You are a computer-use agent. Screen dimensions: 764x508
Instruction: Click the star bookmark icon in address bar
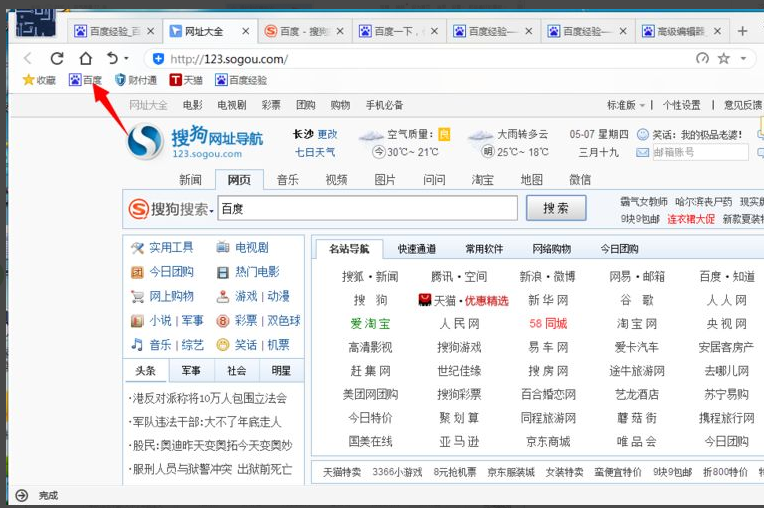tap(724, 59)
